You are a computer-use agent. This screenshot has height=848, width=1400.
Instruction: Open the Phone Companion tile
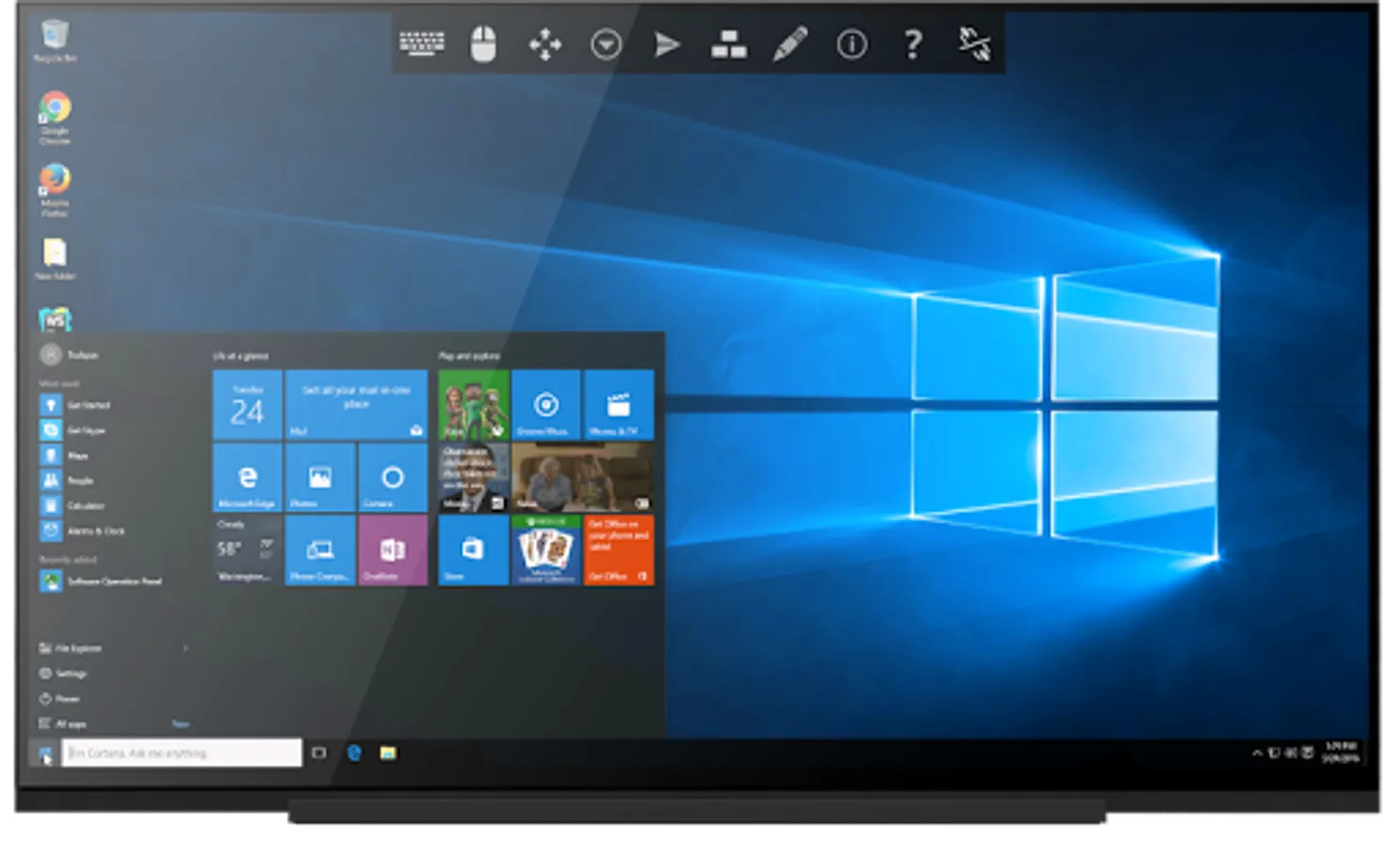pos(320,550)
